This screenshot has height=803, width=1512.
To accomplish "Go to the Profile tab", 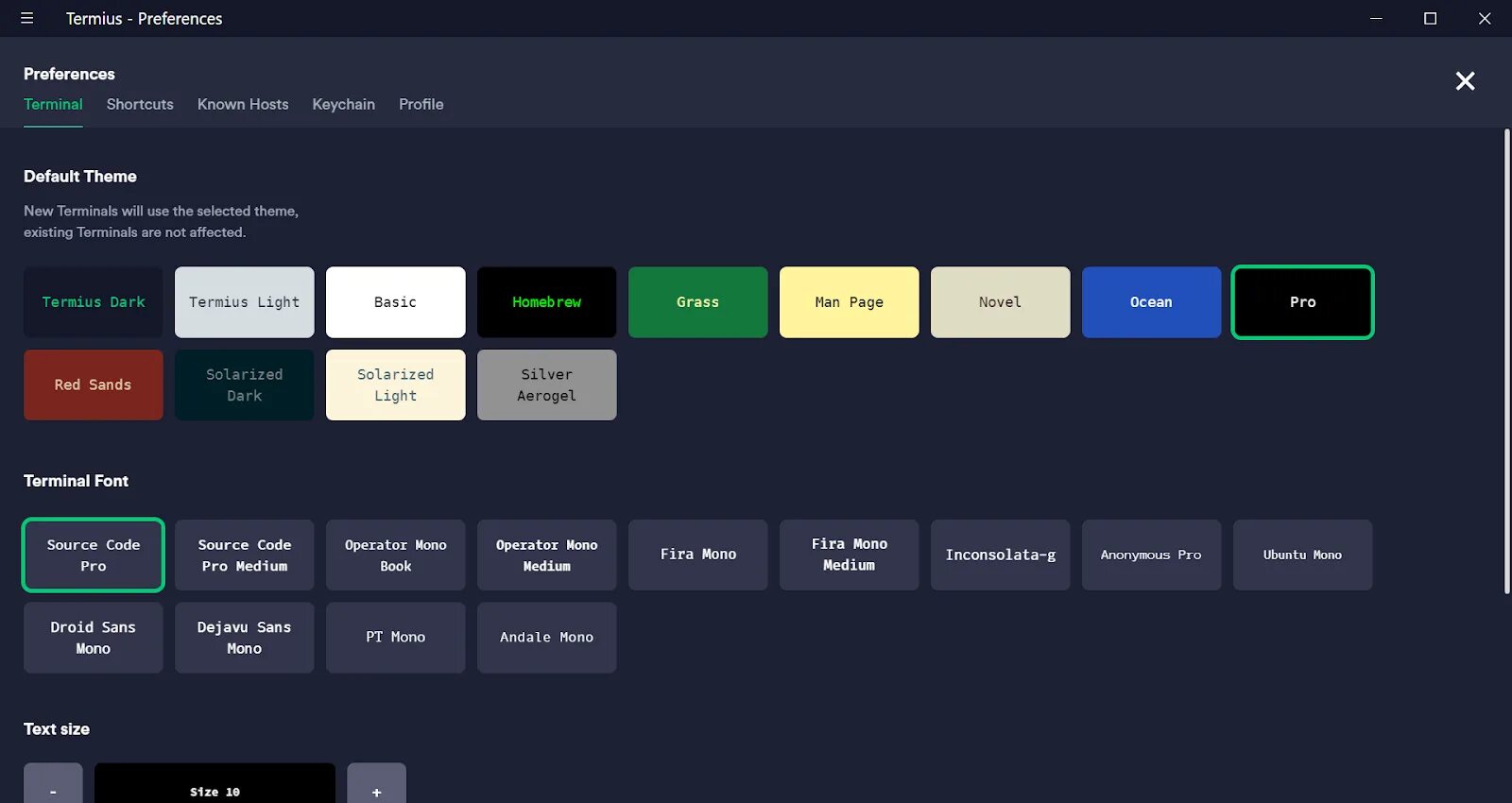I will click(421, 104).
